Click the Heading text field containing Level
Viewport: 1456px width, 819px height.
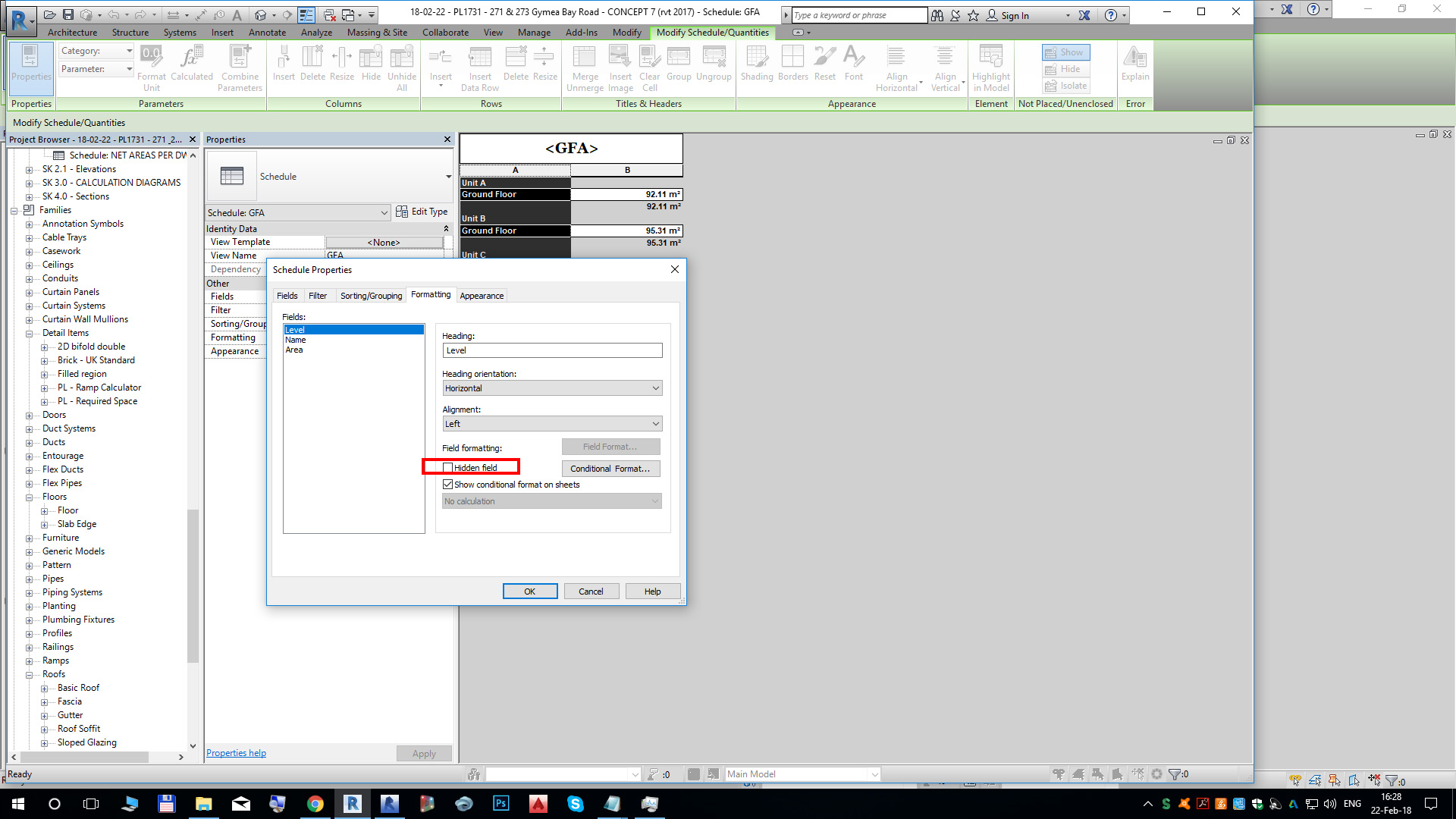tap(552, 350)
